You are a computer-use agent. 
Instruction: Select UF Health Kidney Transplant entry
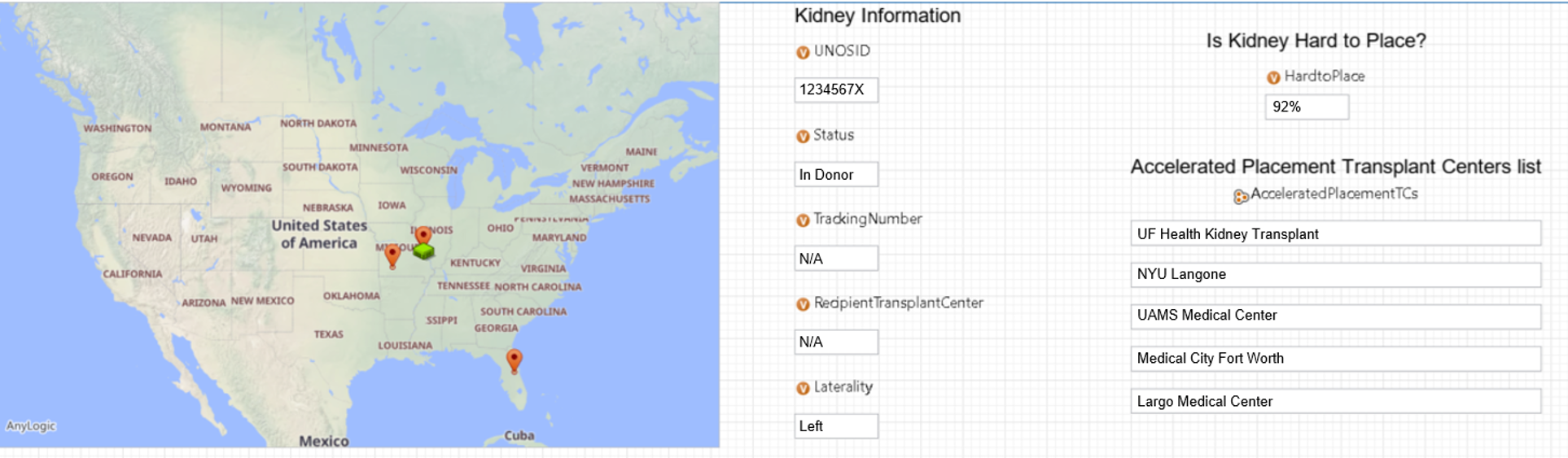coord(1334,234)
